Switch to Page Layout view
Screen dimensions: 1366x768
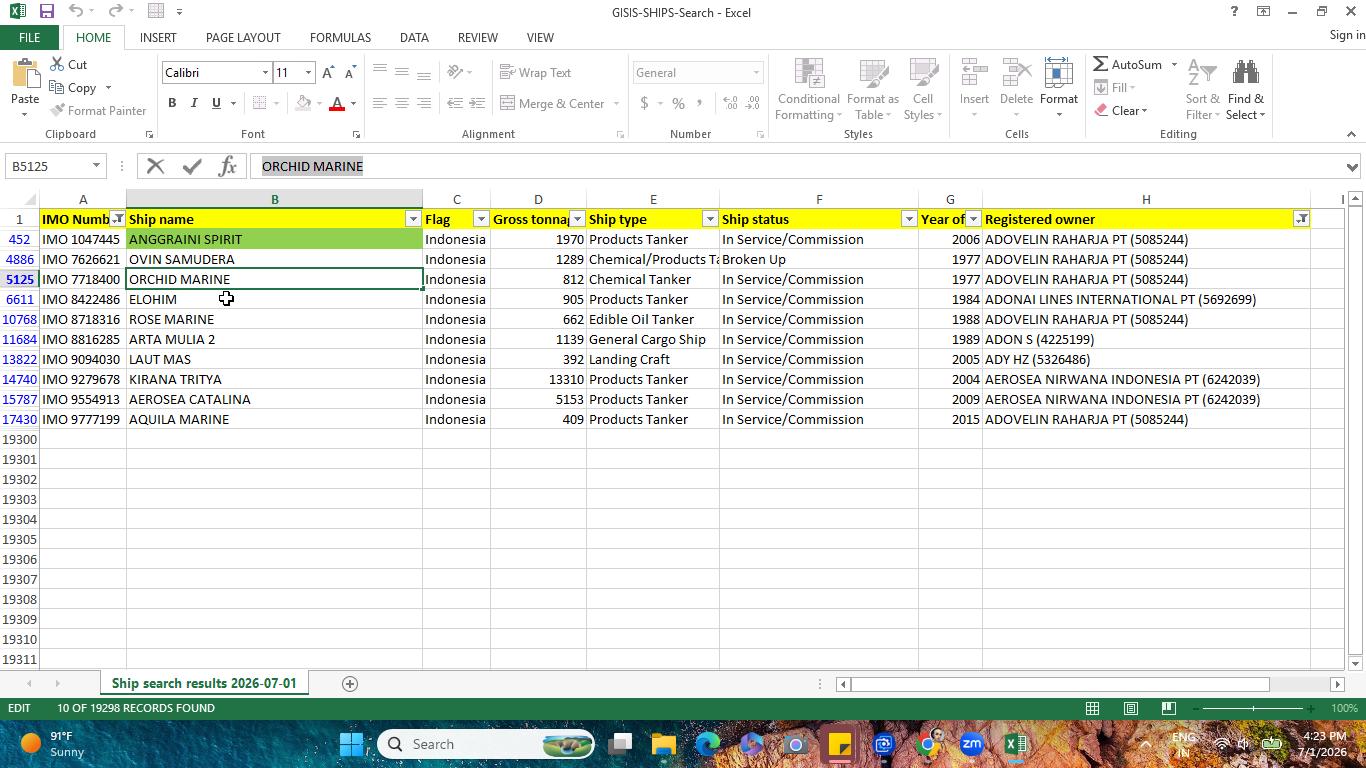[1130, 708]
